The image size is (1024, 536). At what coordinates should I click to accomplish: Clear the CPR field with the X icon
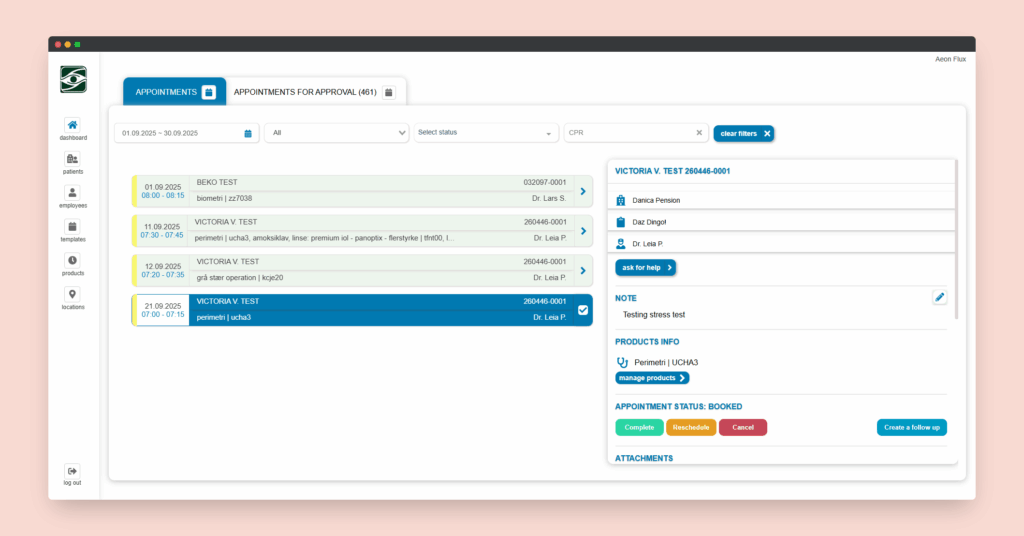pyautogui.click(x=699, y=133)
